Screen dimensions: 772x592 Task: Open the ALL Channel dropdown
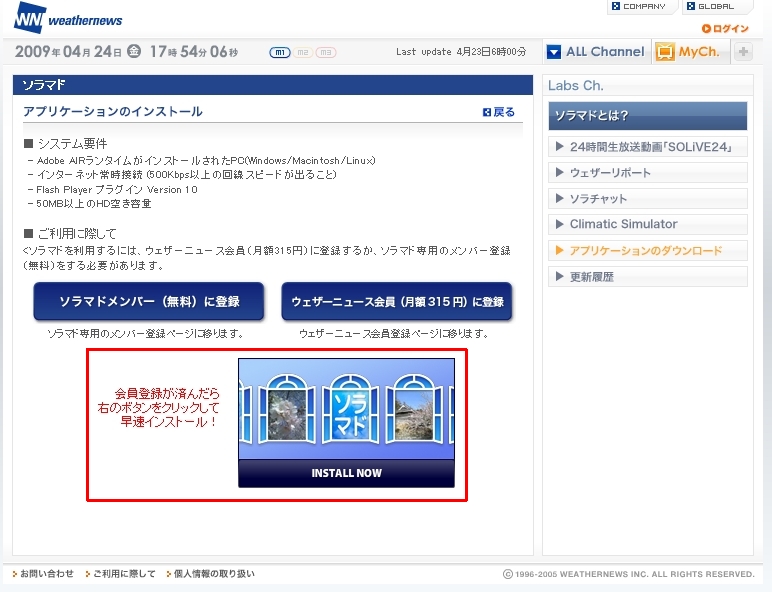[x=596, y=52]
